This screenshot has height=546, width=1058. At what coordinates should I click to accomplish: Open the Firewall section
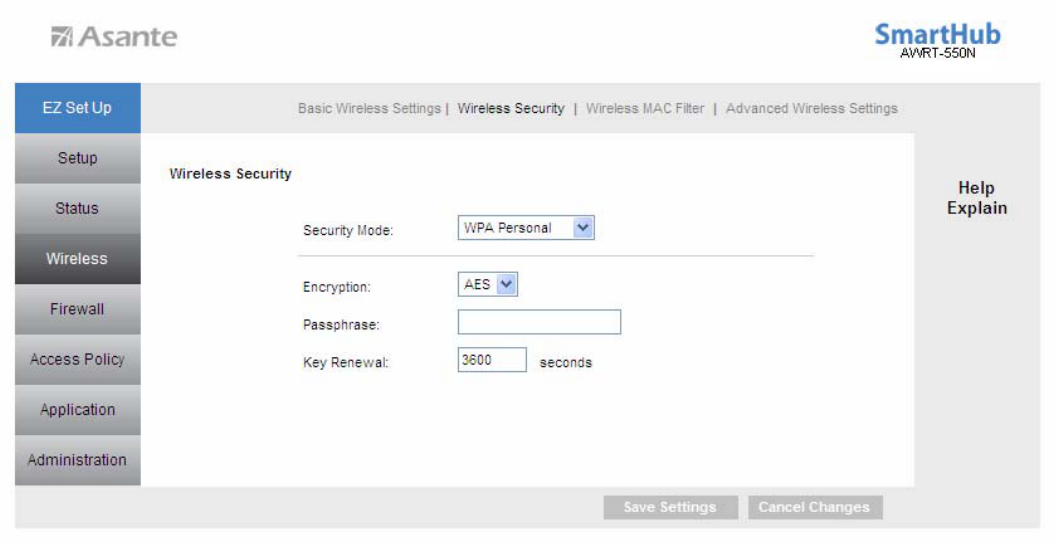77,309
